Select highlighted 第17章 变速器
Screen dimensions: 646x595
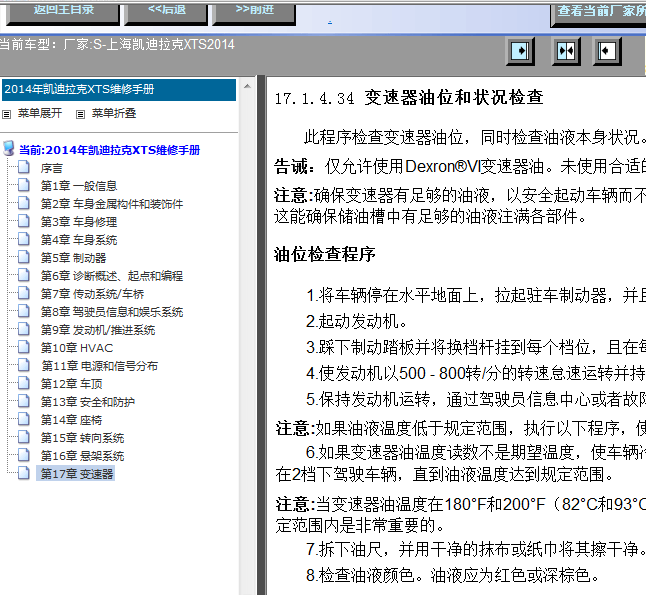click(x=76, y=474)
